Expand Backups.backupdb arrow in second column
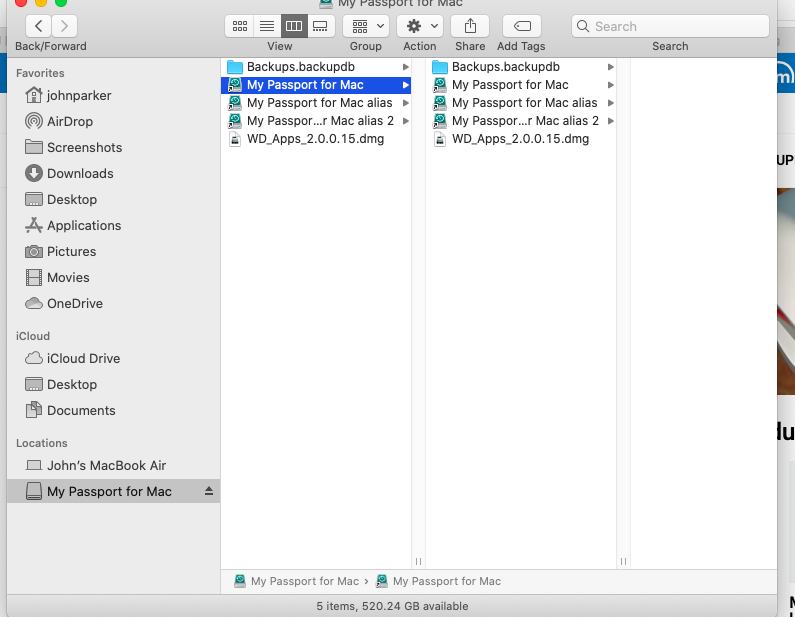Screen dimensions: 795x617 click(610, 67)
